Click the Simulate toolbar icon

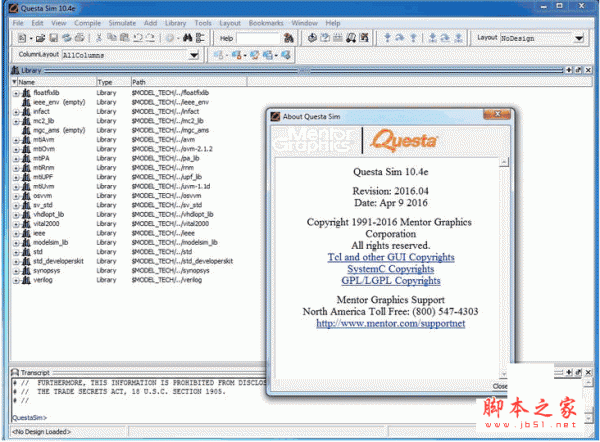click(351, 38)
